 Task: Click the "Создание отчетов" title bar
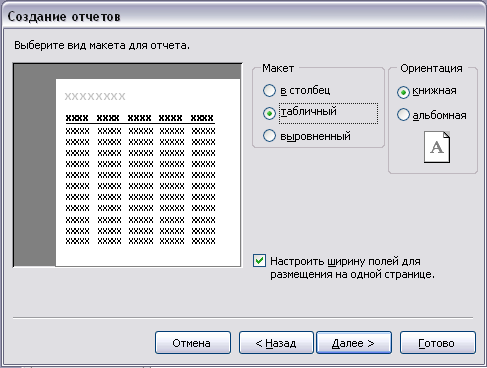tap(243, 16)
